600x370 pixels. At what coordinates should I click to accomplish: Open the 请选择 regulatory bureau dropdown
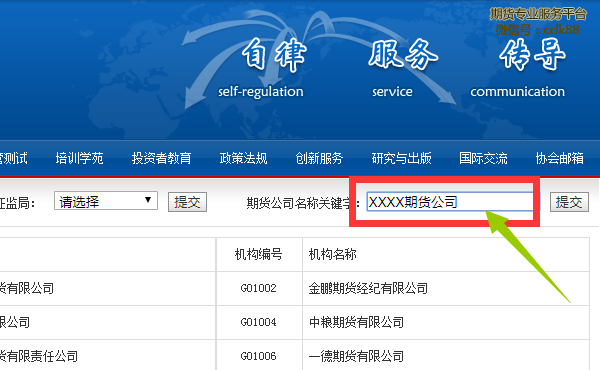click(x=106, y=201)
